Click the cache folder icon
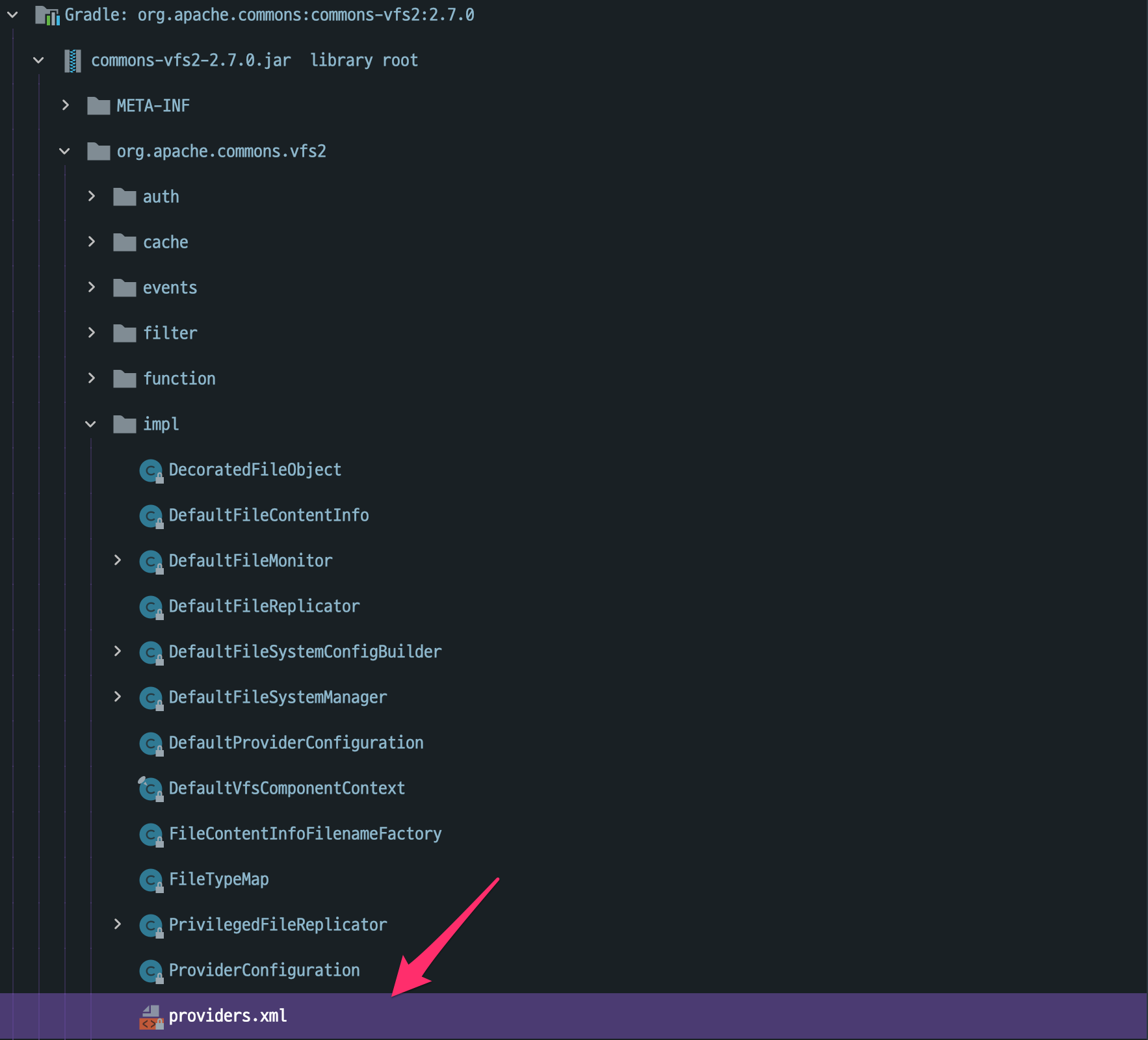The image size is (1148, 1040). pos(124,242)
